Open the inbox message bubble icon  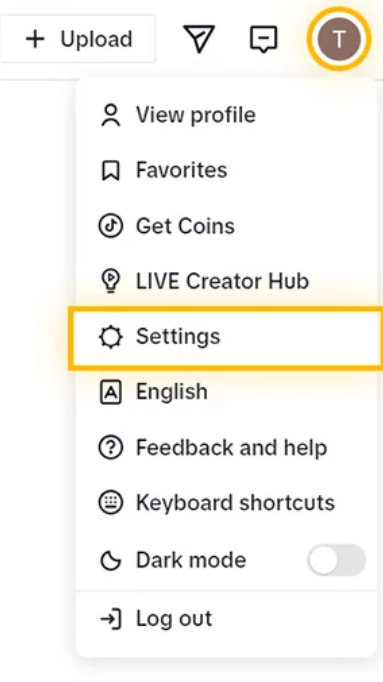[263, 39]
